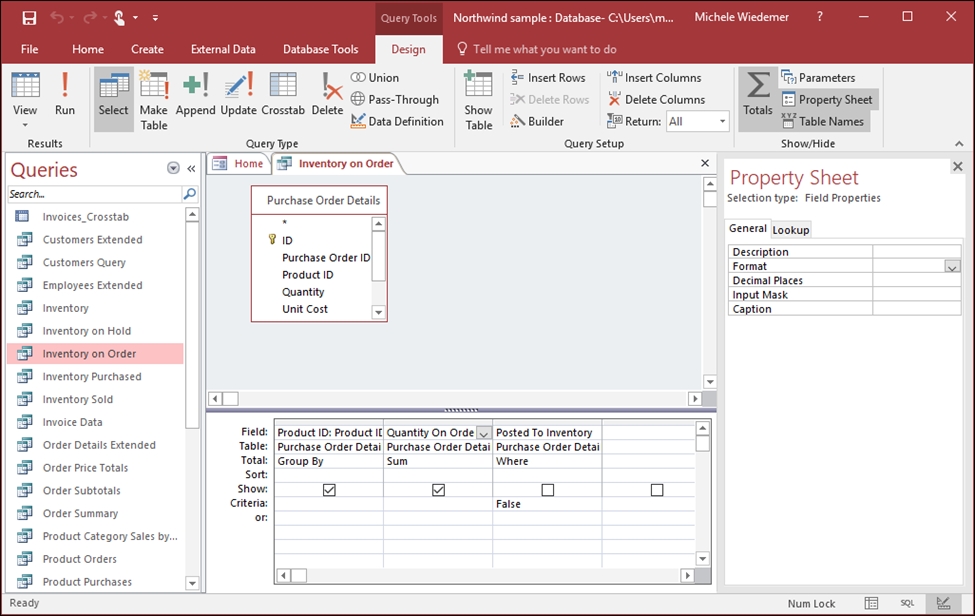975x616 pixels.
Task: Toggle Table Names row display
Action: point(823,121)
